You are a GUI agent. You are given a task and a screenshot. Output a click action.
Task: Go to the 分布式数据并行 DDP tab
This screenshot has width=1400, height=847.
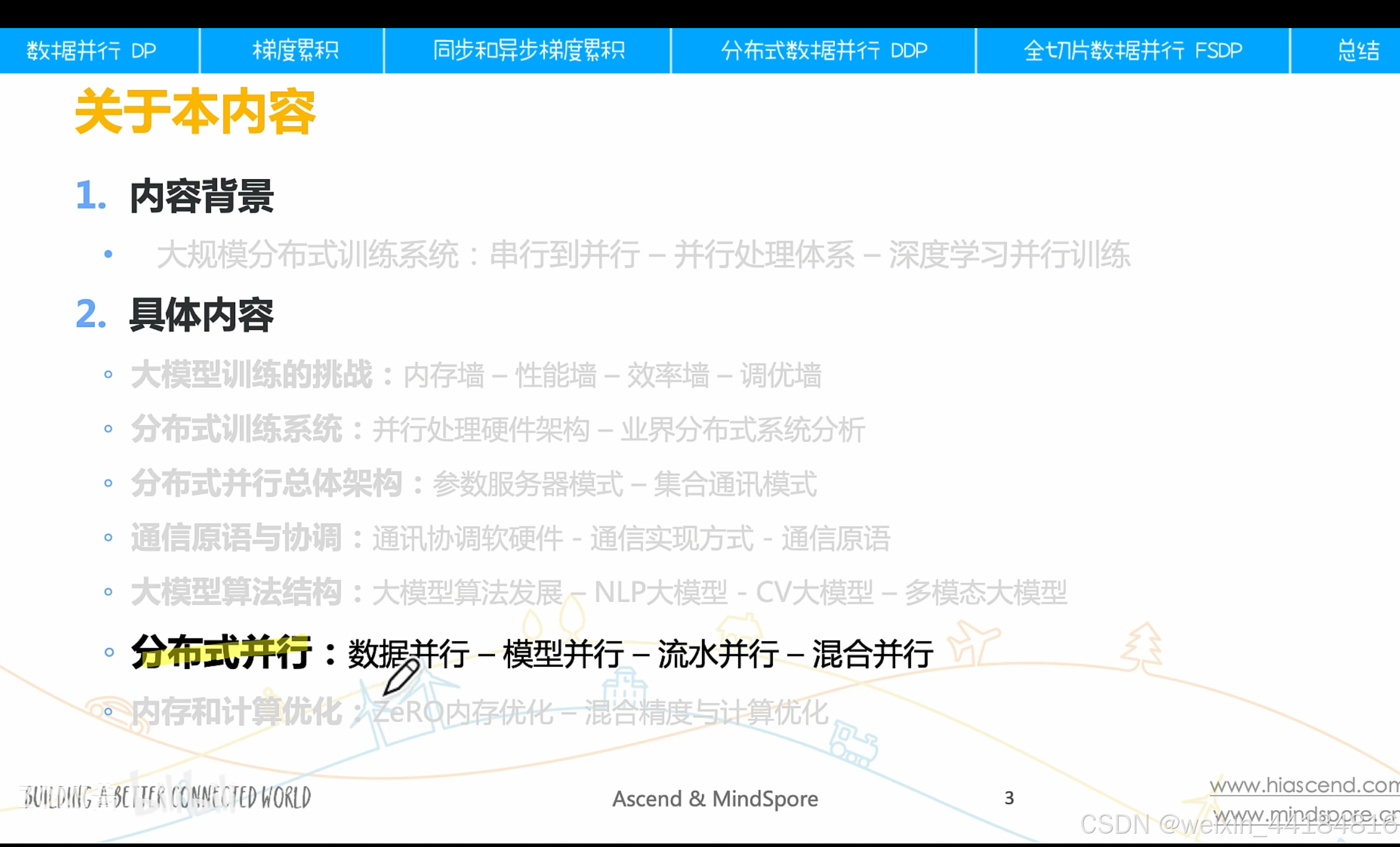pyautogui.click(x=824, y=51)
